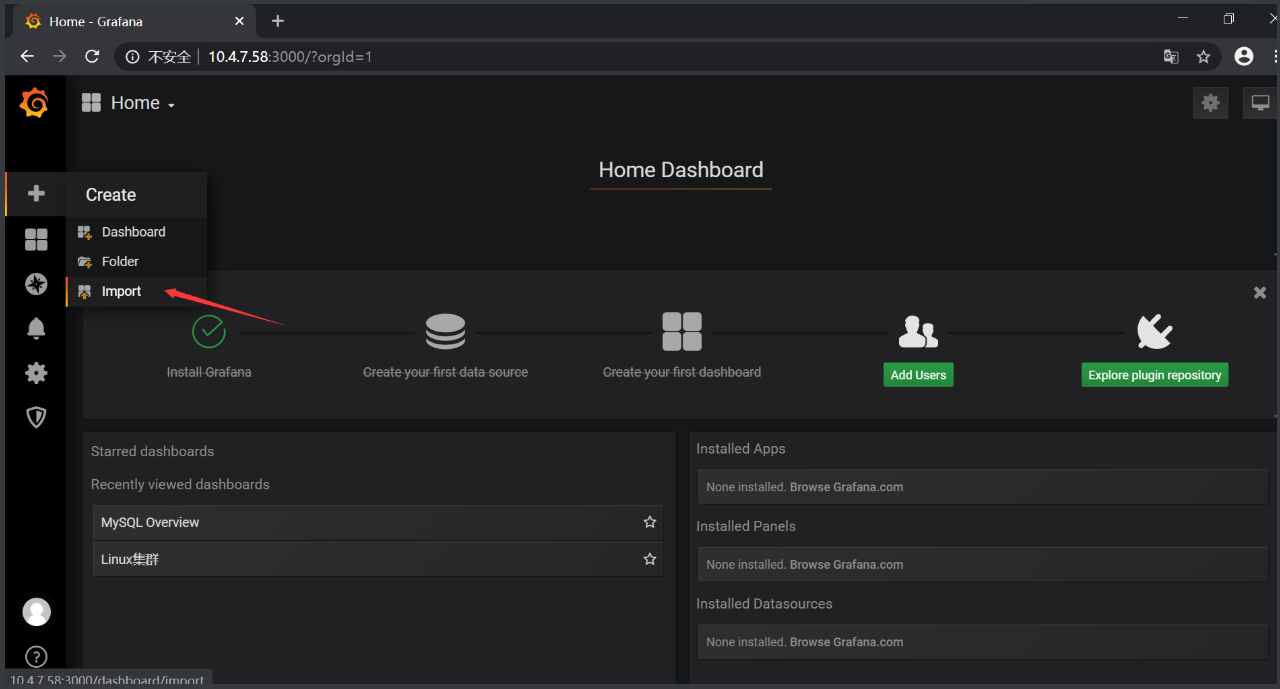This screenshot has height=689, width=1280.
Task: Open the Alerting bell icon in the sidebar
Action: [36, 328]
